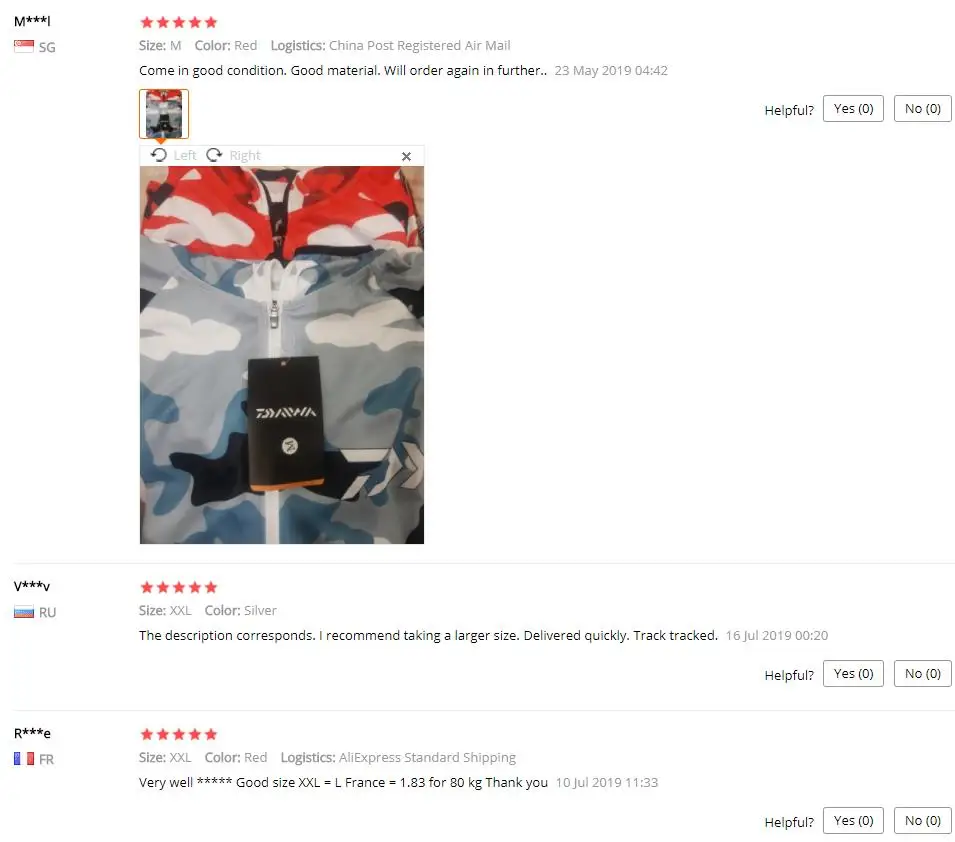Click reviewer name M***l

point(32,21)
